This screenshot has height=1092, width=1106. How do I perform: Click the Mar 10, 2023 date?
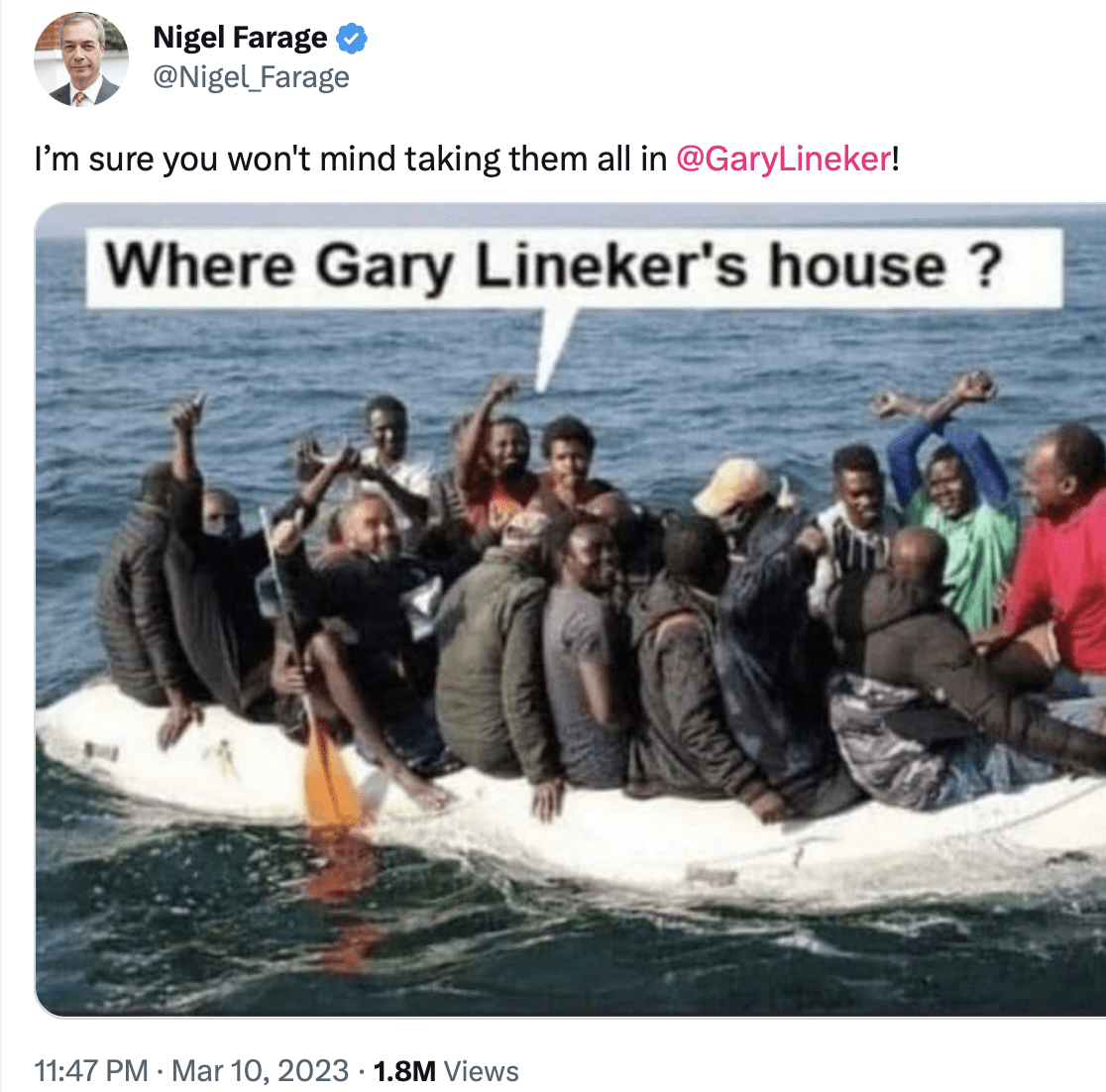261,1071
